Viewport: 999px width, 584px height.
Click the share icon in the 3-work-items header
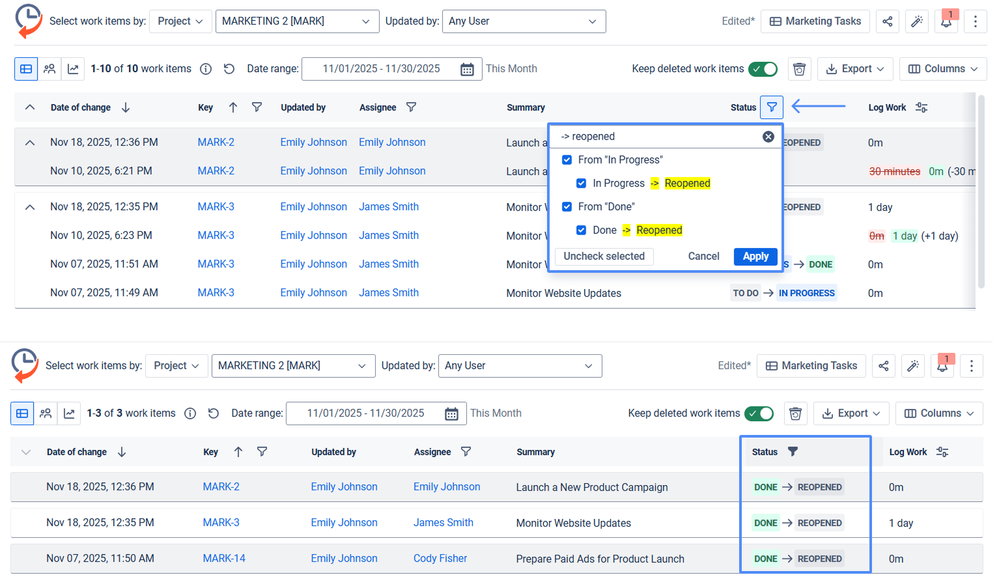[884, 366]
